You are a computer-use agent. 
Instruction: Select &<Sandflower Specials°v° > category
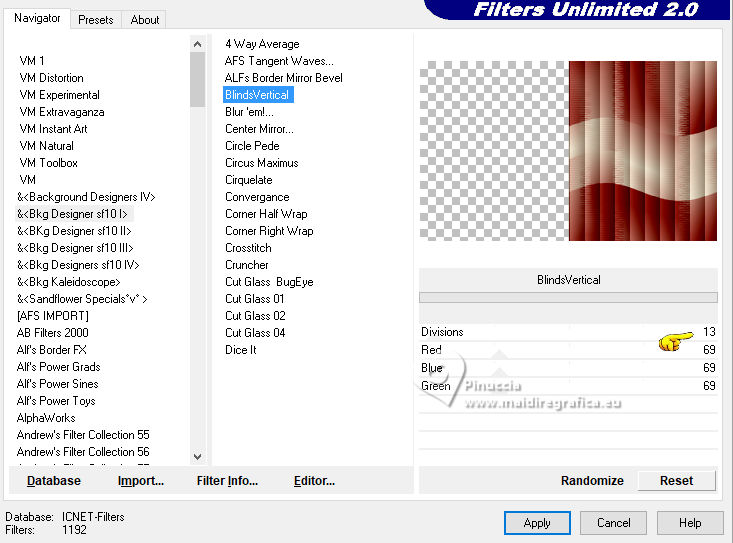click(82, 299)
